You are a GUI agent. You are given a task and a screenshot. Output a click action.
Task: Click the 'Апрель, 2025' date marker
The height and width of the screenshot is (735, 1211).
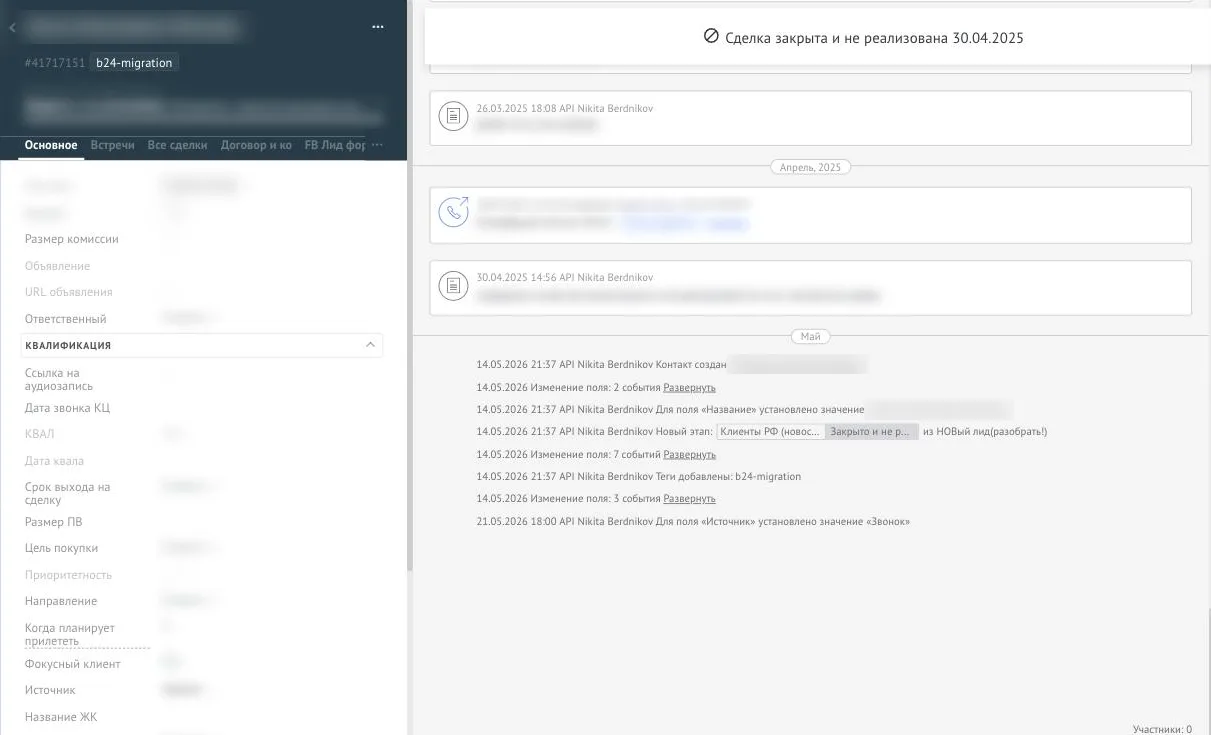point(810,167)
